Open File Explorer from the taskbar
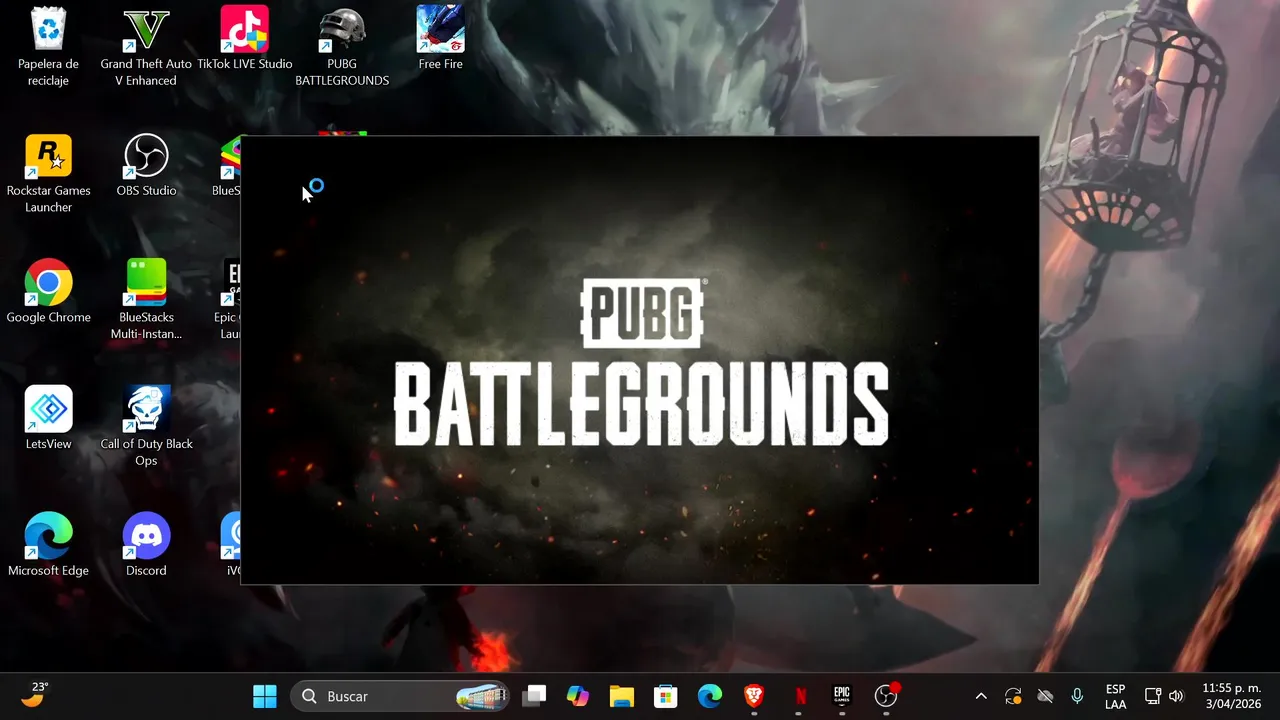Viewport: 1280px width, 720px height. point(622,696)
